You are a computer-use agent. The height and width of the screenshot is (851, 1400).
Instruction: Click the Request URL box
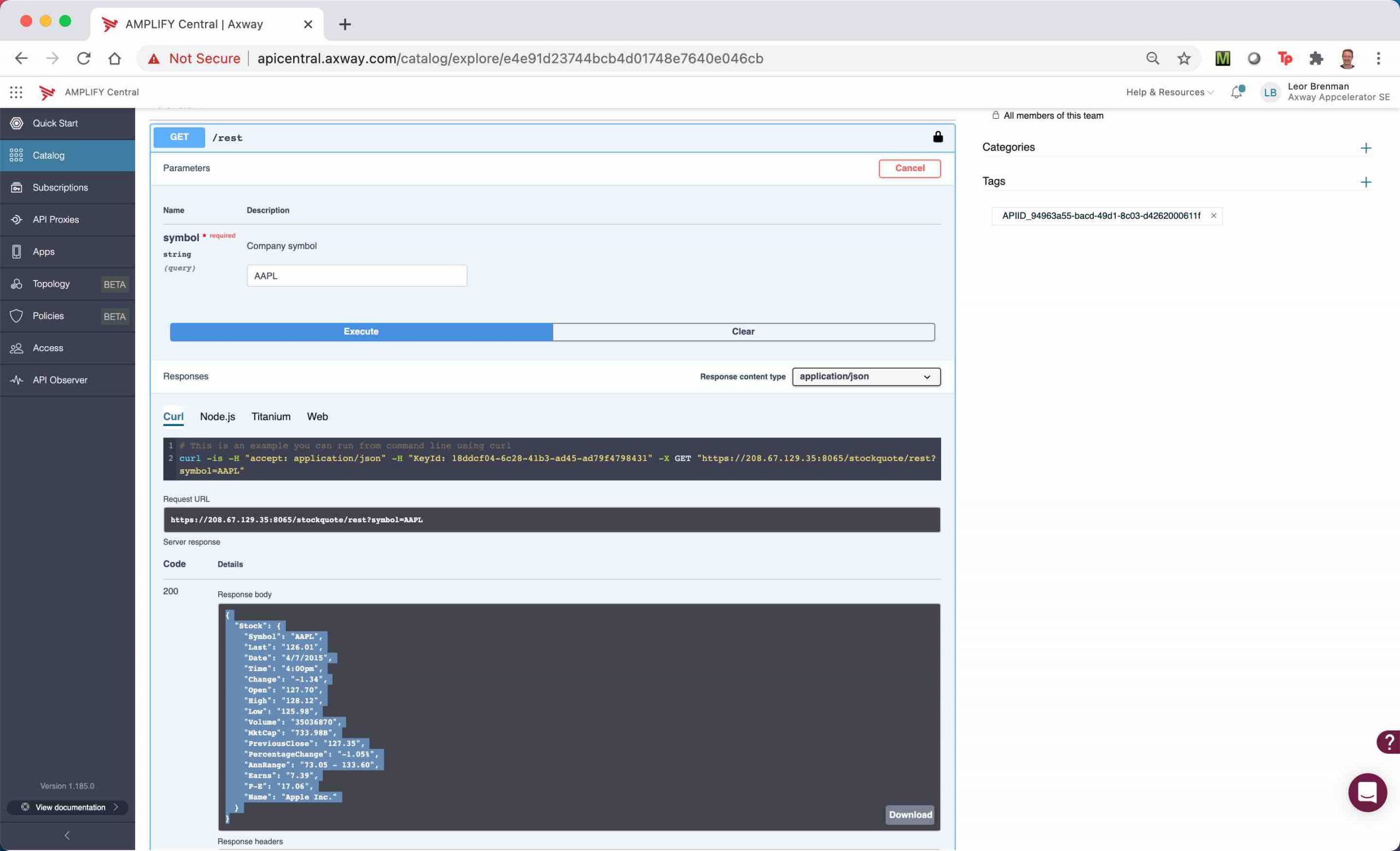[x=551, y=520]
